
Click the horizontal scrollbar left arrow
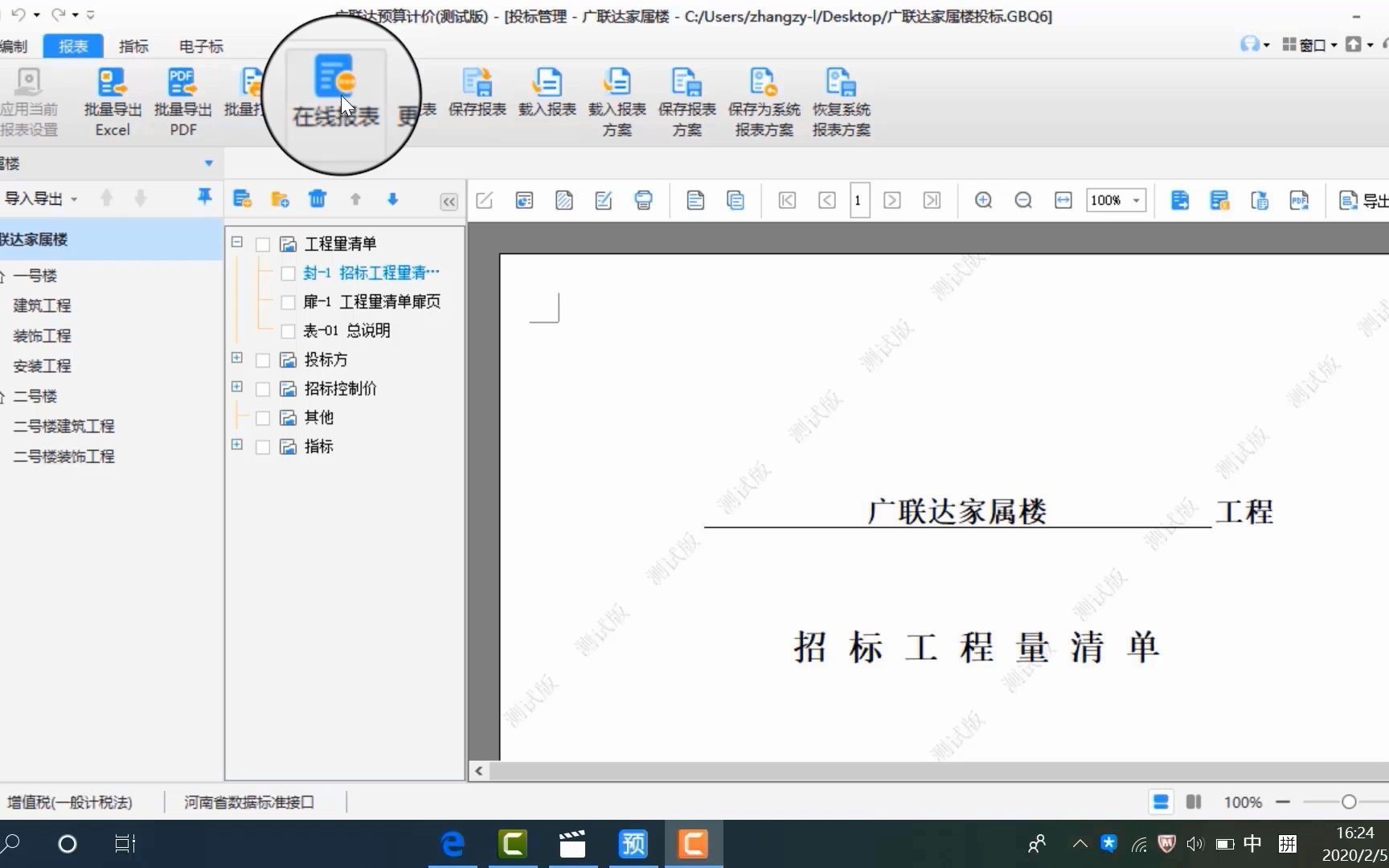click(479, 772)
